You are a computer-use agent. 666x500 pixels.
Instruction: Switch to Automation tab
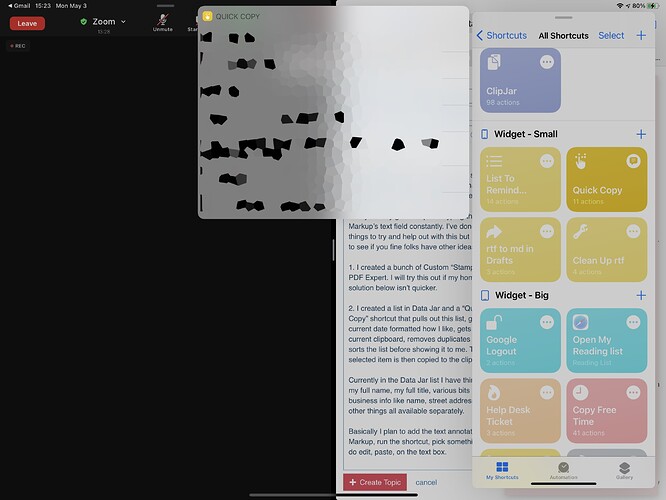564,471
